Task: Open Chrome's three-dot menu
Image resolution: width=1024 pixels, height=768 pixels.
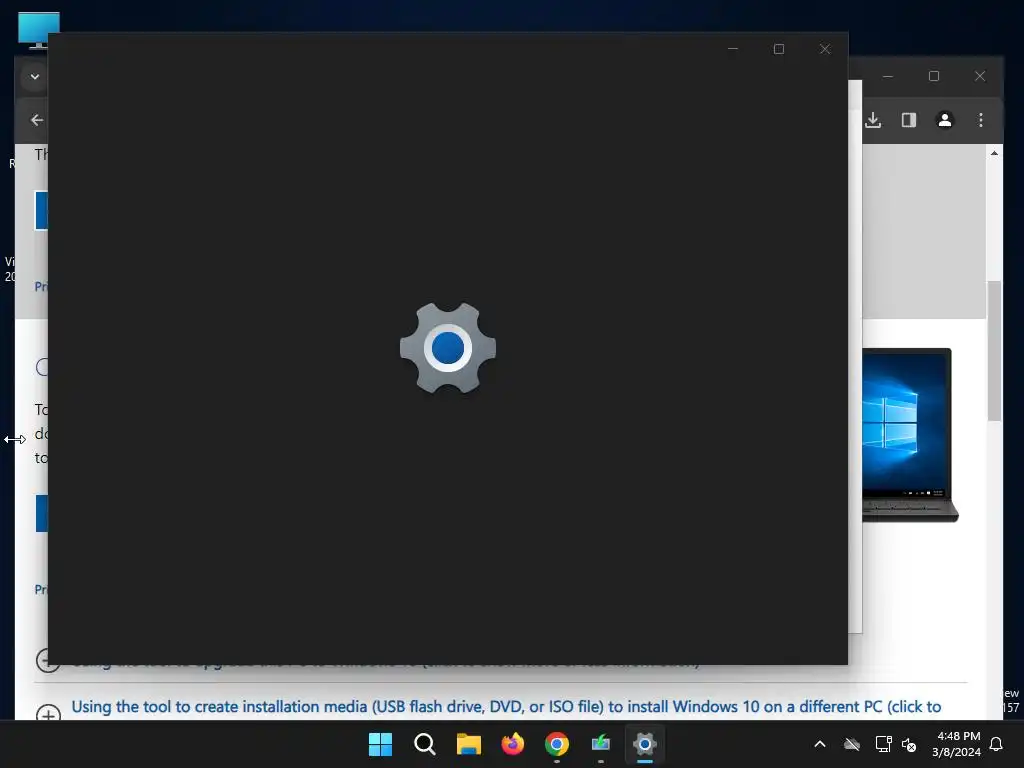Action: click(980, 120)
